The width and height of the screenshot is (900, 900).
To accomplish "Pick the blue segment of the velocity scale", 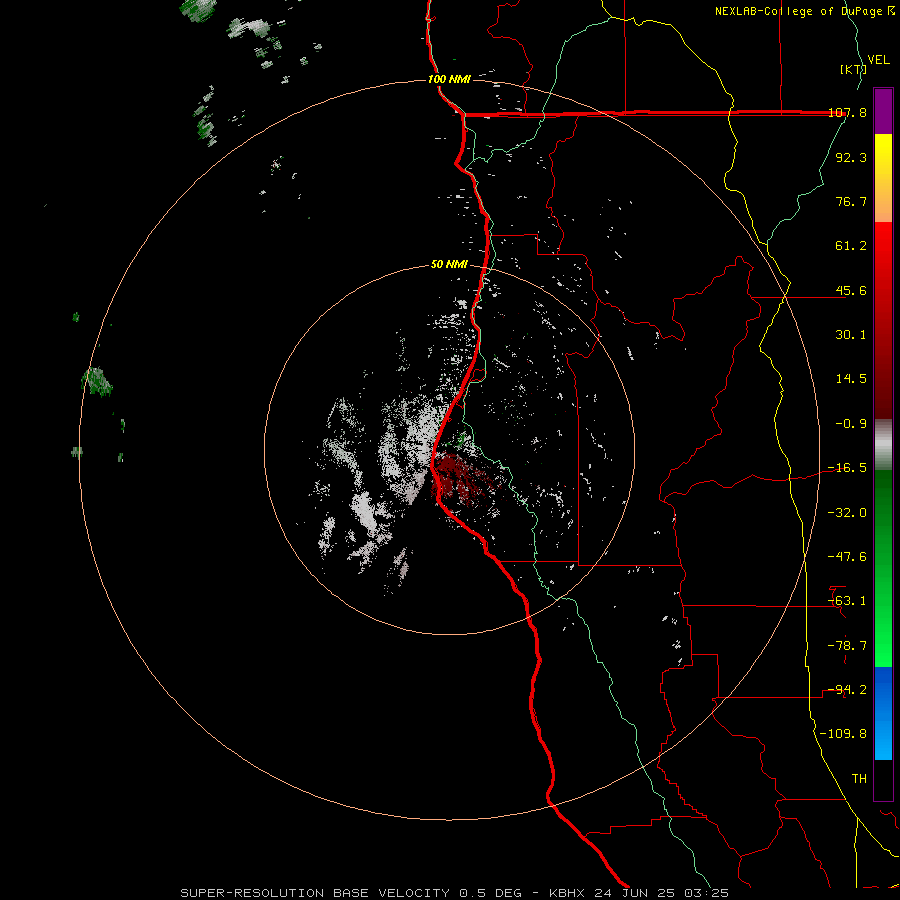I will pyautogui.click(x=883, y=713).
